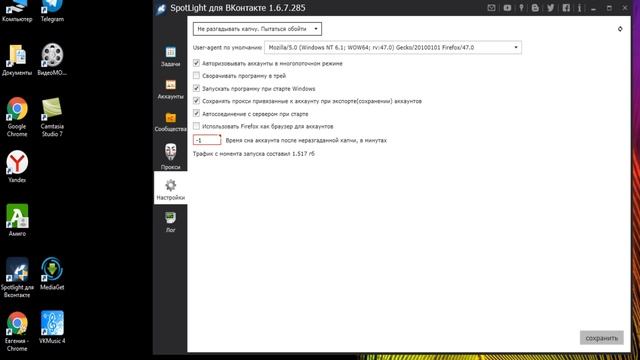
Task: Click the pin icon in title bar
Action: tap(521, 8)
